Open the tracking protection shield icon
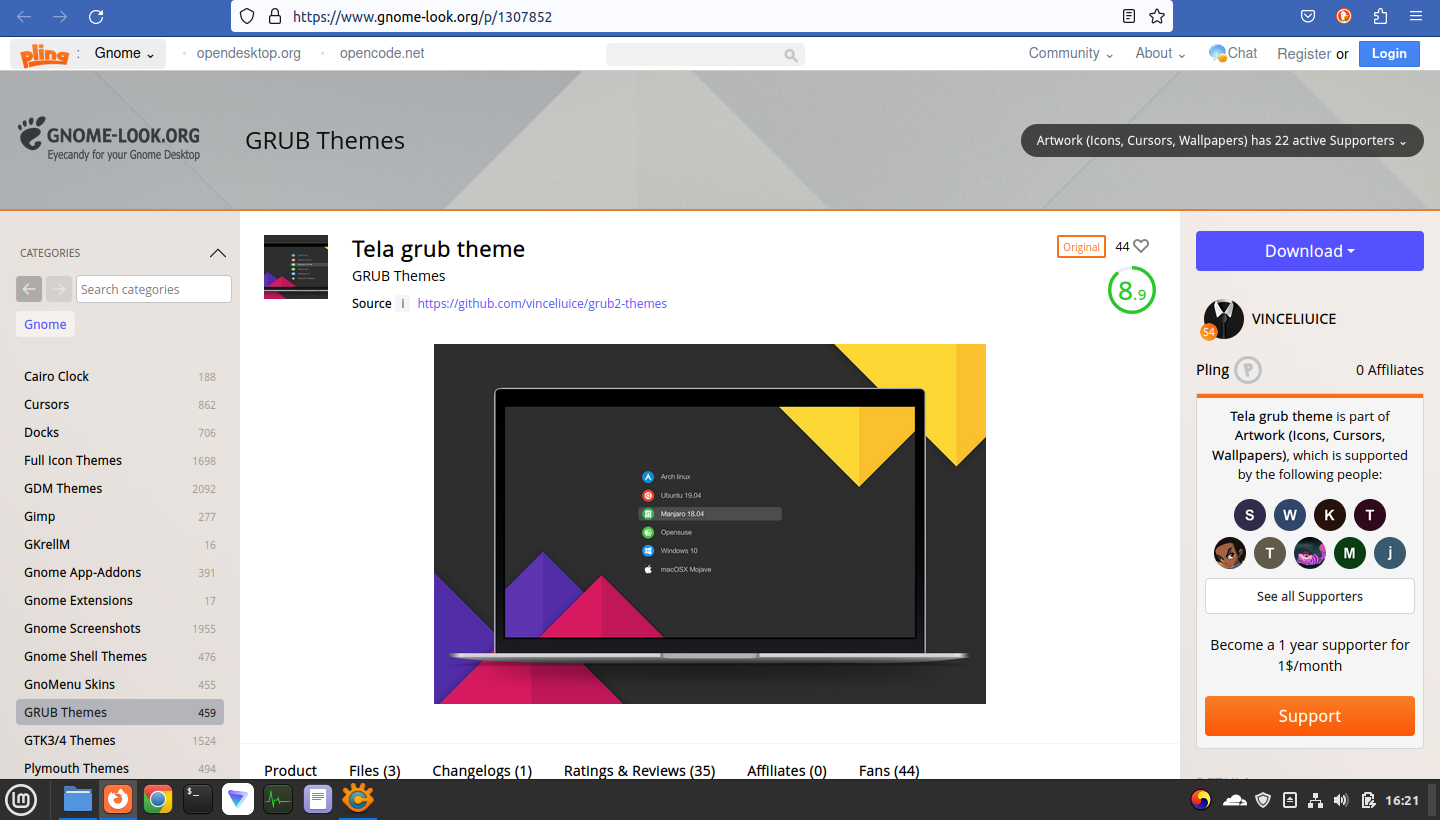1440x820 pixels. 247,16
